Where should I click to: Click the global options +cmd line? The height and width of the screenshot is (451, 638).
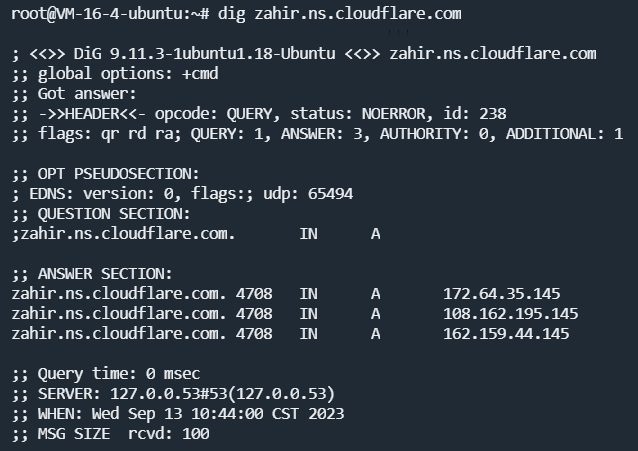[x=116, y=74]
